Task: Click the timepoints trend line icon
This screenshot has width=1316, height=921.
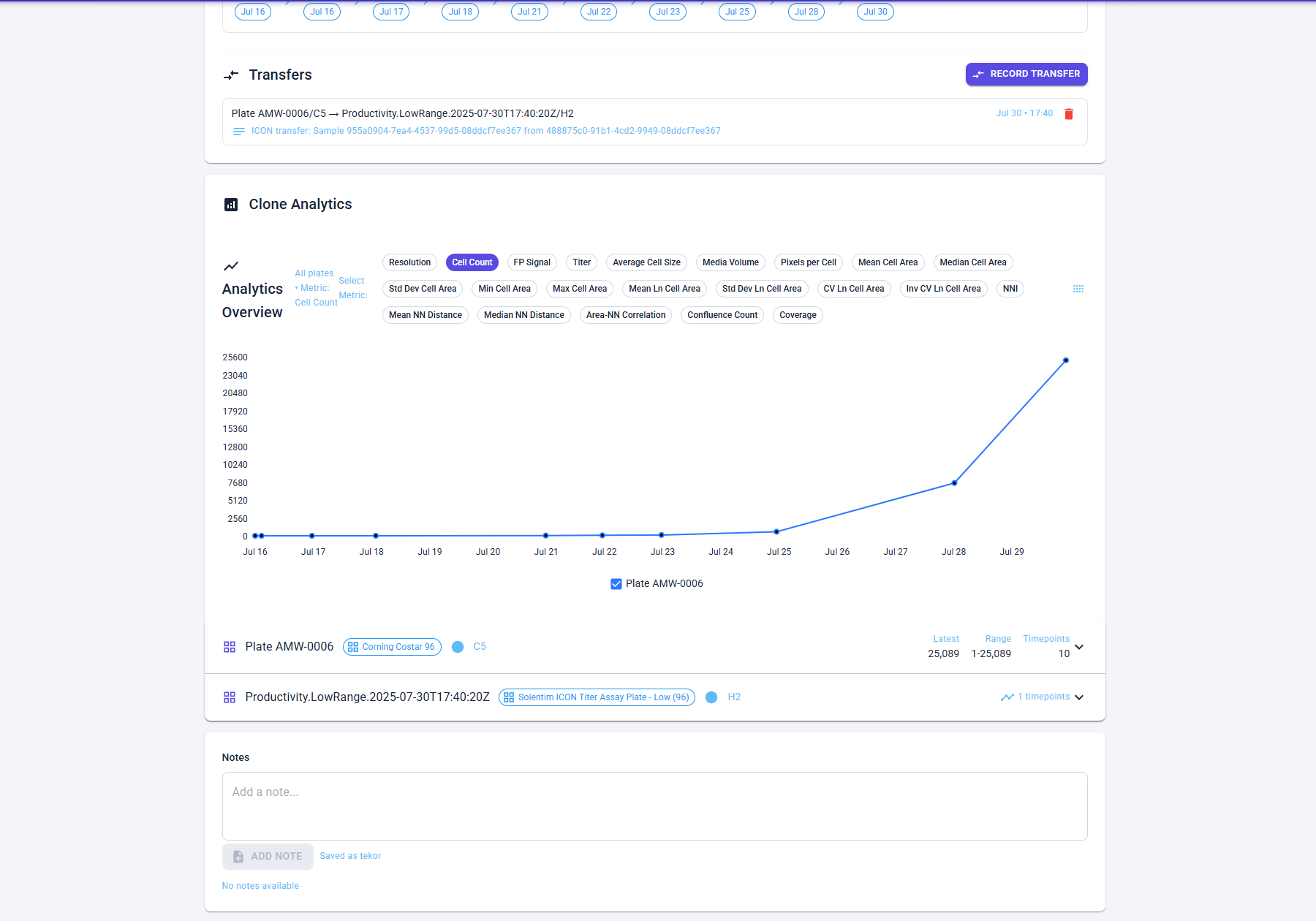Action: [x=1007, y=697]
